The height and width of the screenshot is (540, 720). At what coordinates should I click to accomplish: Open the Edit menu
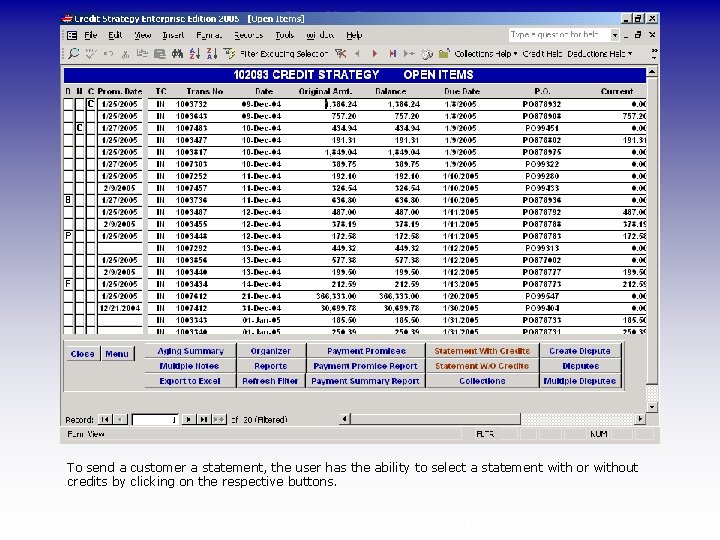[115, 35]
